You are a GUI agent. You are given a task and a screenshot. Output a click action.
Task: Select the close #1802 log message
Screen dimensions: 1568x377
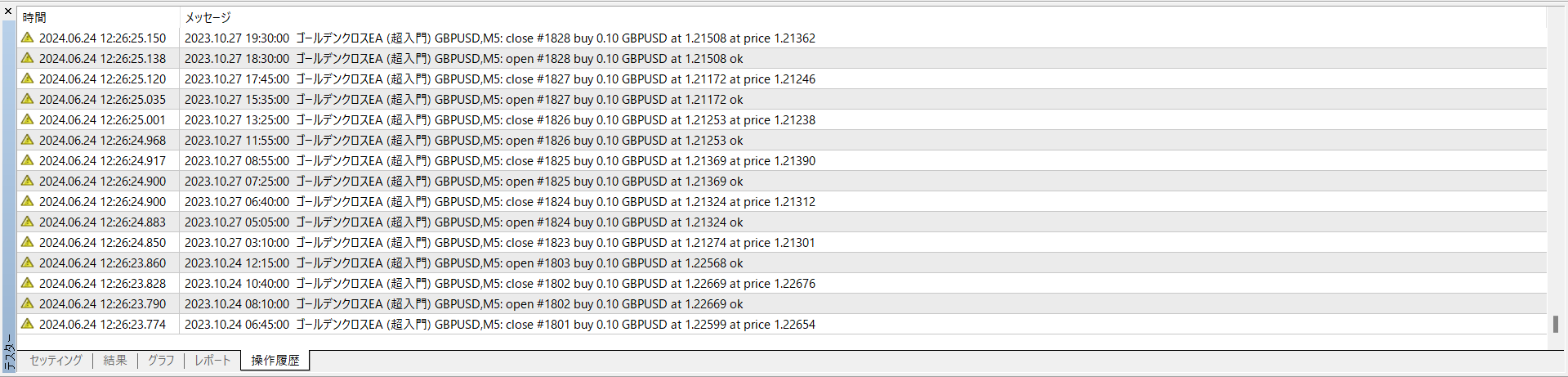[499, 284]
